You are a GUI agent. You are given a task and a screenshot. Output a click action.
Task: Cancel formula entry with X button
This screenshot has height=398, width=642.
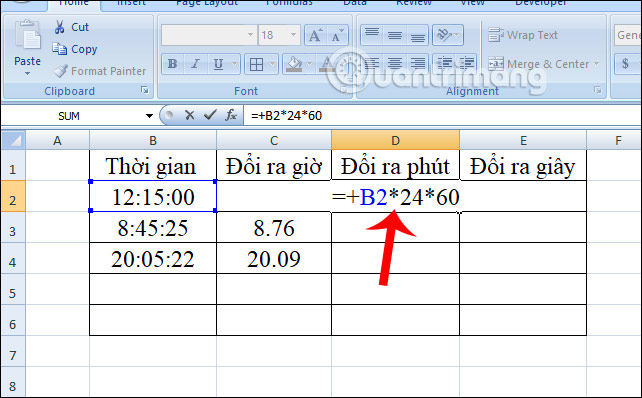189,115
